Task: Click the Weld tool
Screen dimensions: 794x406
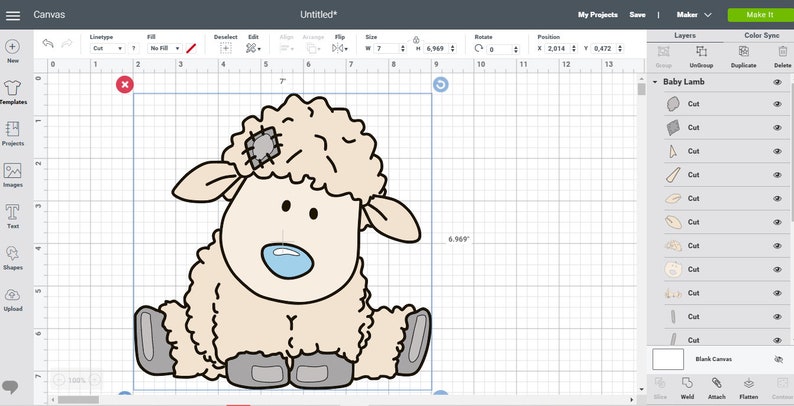Action: [687, 388]
